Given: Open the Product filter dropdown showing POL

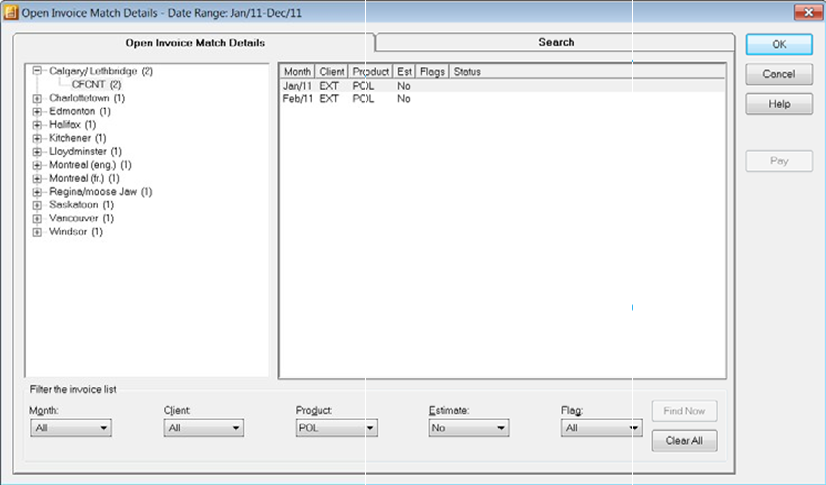Looking at the screenshot, I should (x=337, y=428).
